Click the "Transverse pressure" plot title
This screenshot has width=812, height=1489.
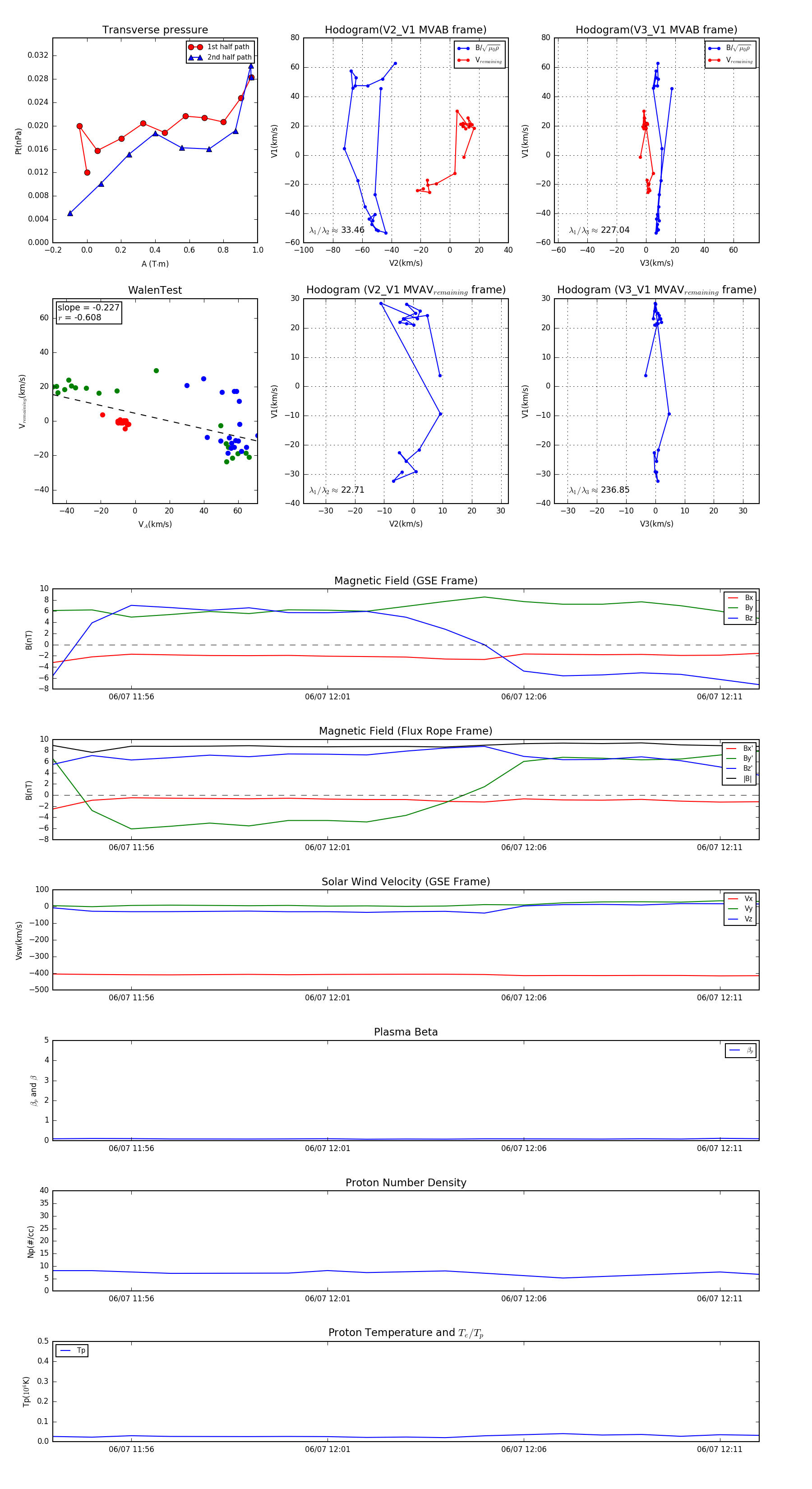pyautogui.click(x=155, y=30)
